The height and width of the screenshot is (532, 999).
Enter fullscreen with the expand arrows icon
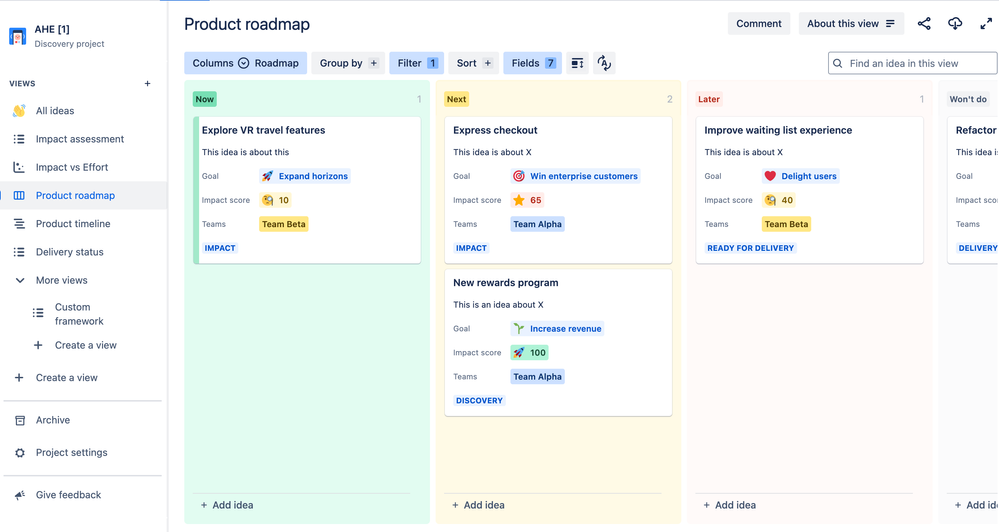click(x=986, y=24)
